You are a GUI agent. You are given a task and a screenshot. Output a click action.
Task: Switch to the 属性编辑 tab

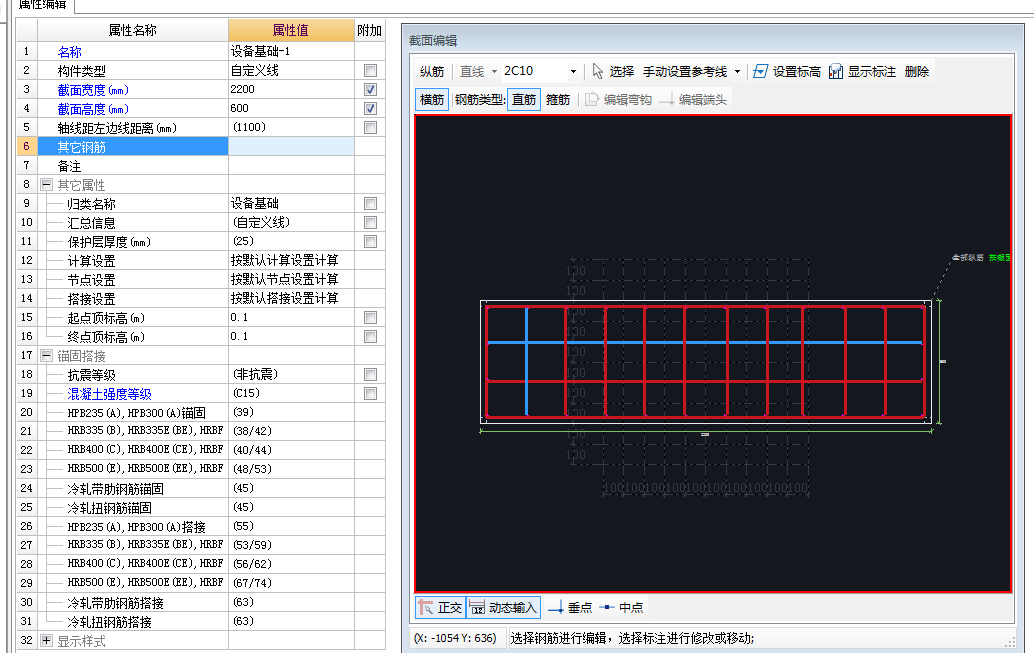tap(43, 5)
